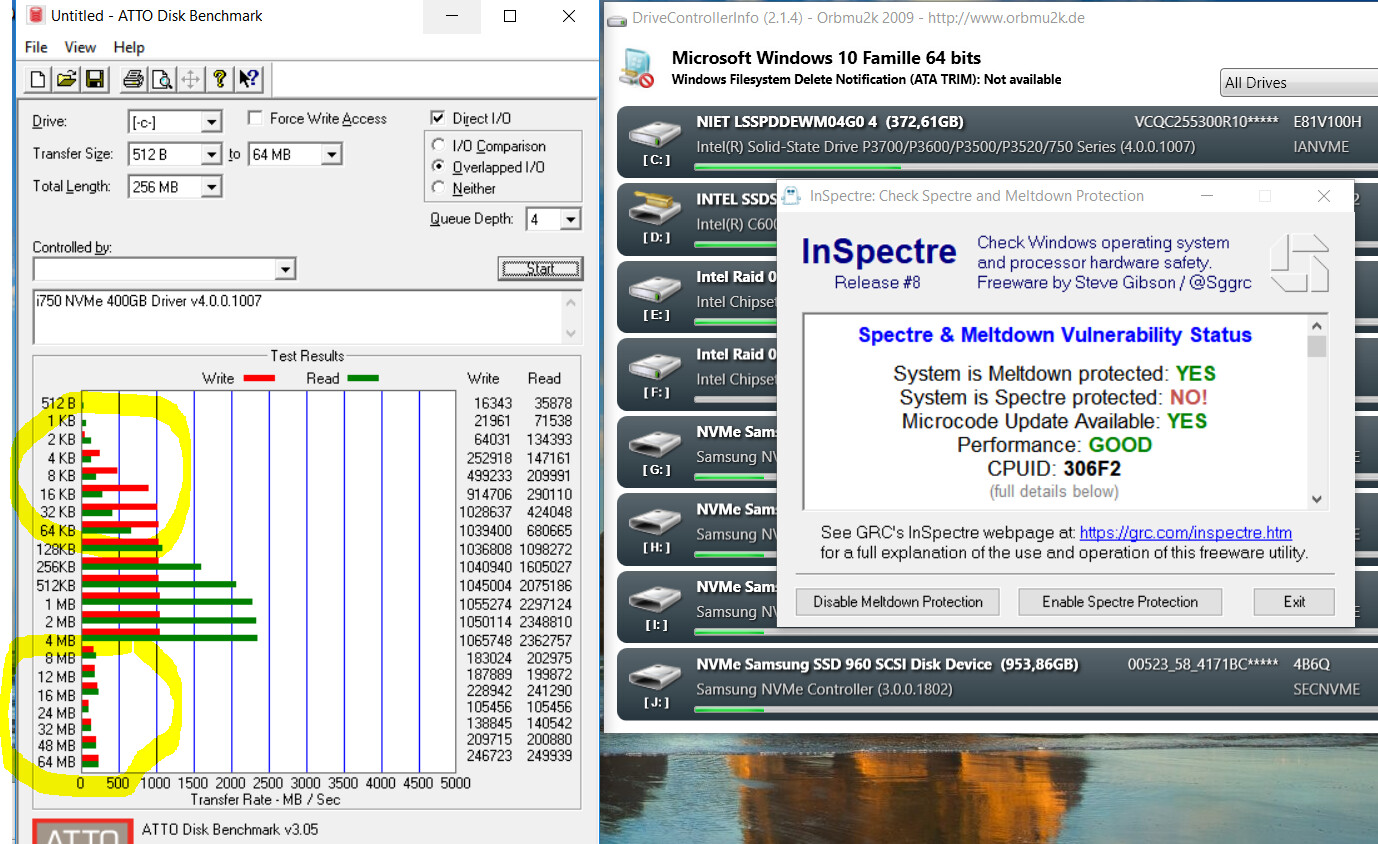Click the 512 B write value 16343
Screen dimensions: 1378x844
492,403
